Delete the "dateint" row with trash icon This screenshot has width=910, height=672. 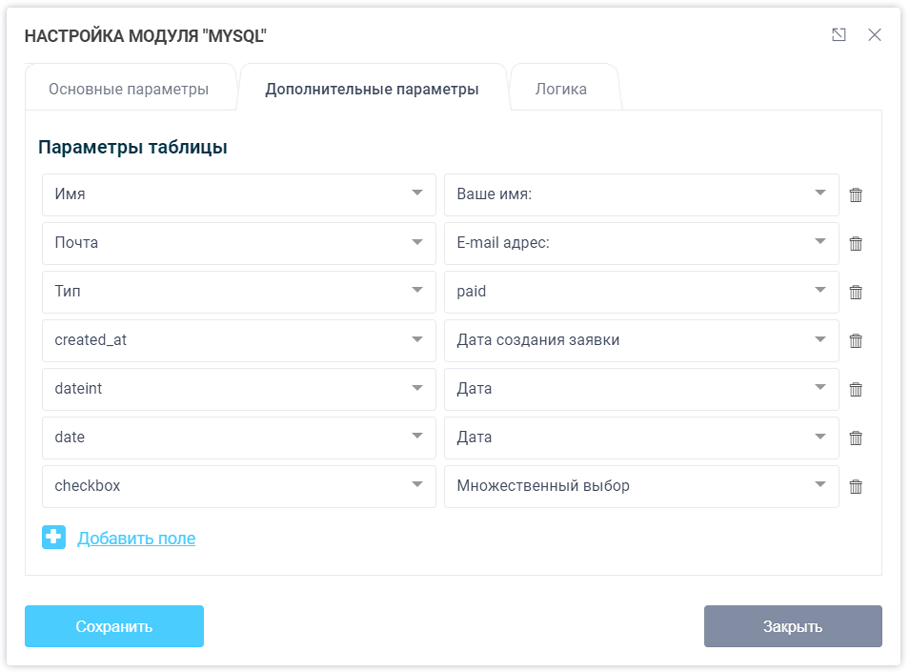(856, 389)
